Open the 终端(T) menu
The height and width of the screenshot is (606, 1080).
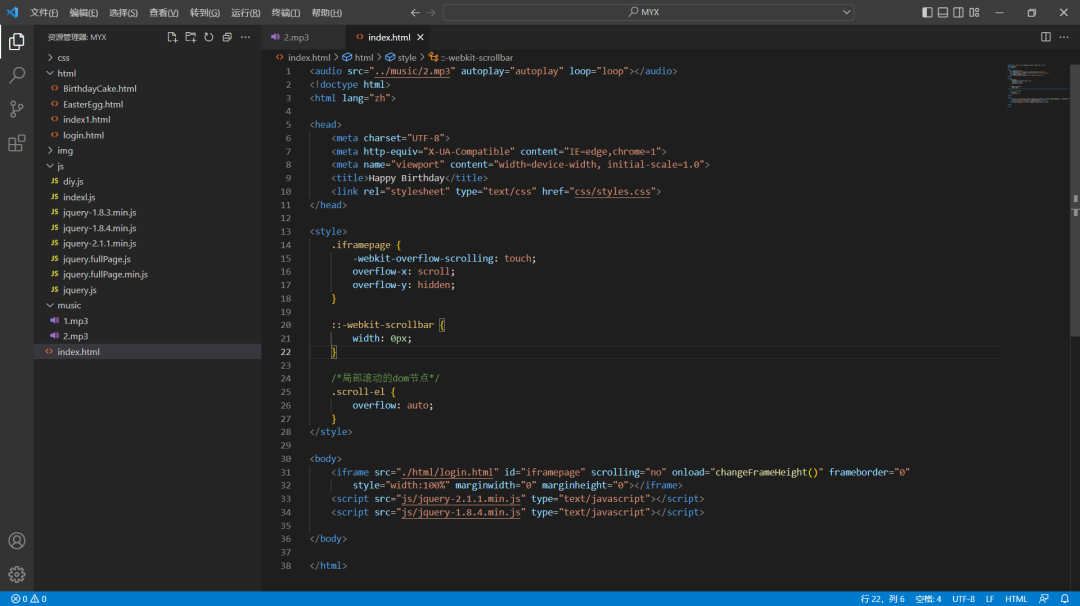click(285, 13)
